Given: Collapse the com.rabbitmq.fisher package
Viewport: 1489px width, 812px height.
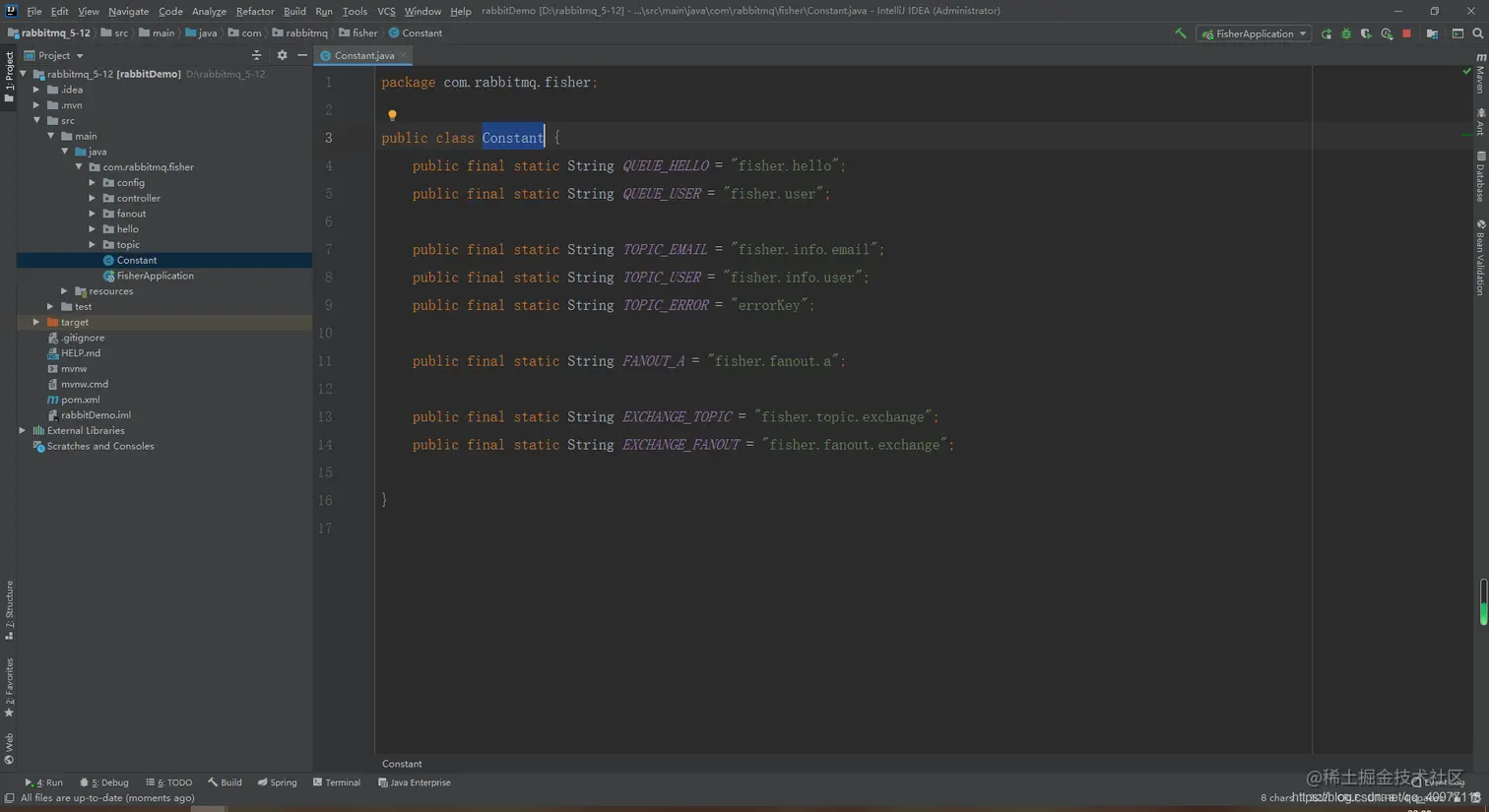Looking at the screenshot, I should click(x=79, y=167).
